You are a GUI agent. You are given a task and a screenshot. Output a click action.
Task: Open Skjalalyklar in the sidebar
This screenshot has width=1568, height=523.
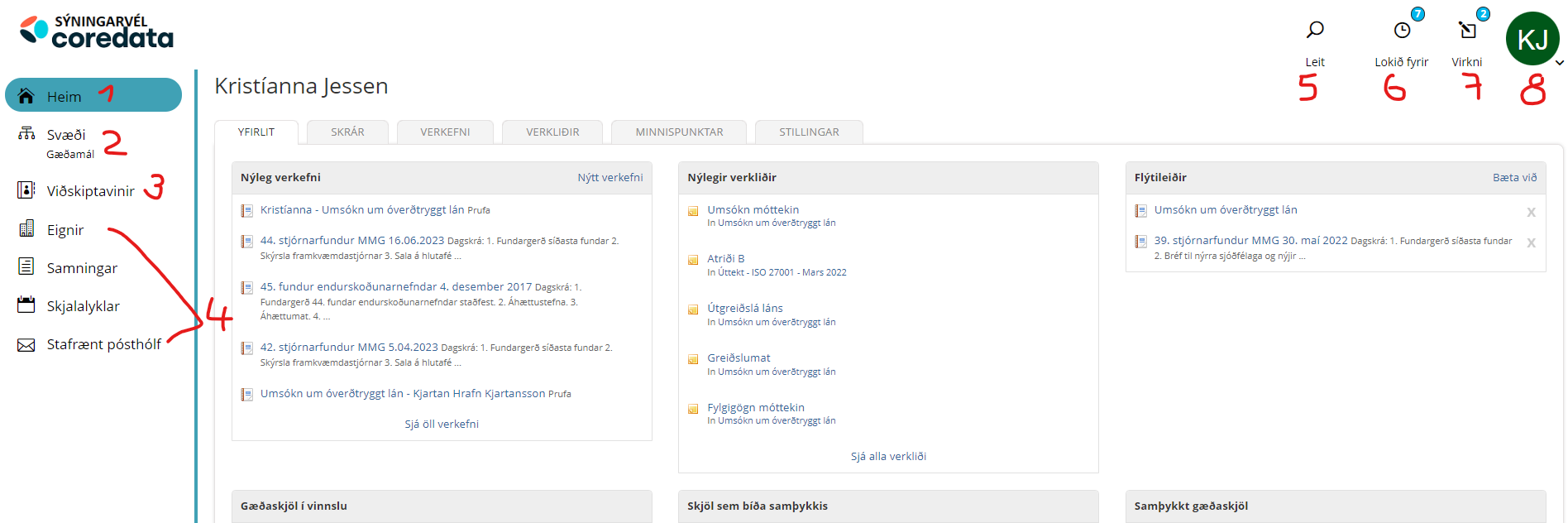point(83,306)
